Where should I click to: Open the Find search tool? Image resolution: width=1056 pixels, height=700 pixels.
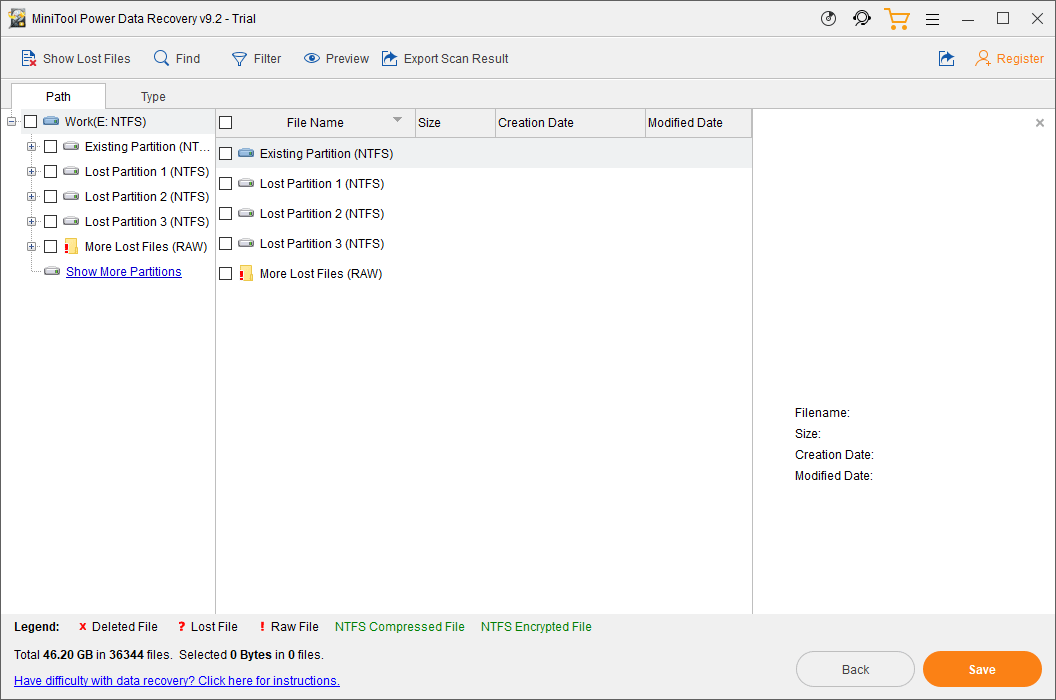pyautogui.click(x=161, y=59)
